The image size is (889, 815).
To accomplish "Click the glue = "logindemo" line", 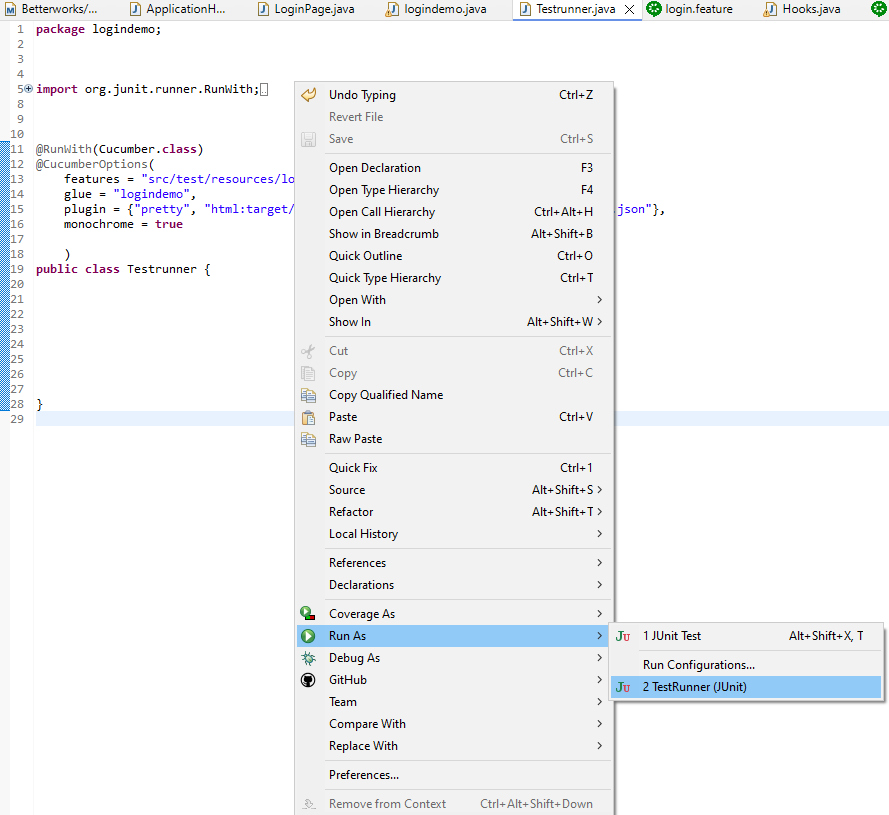I will pos(130,194).
